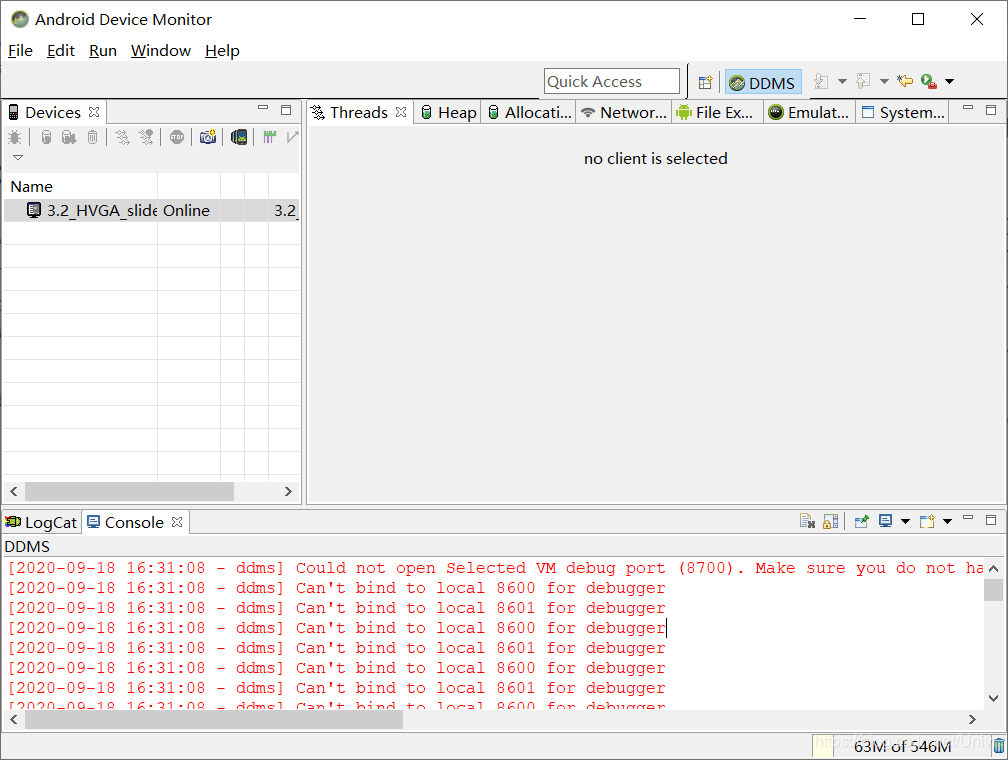Switch to the Emulator Control tab
Image resolution: width=1008 pixels, height=760 pixels.
(809, 113)
